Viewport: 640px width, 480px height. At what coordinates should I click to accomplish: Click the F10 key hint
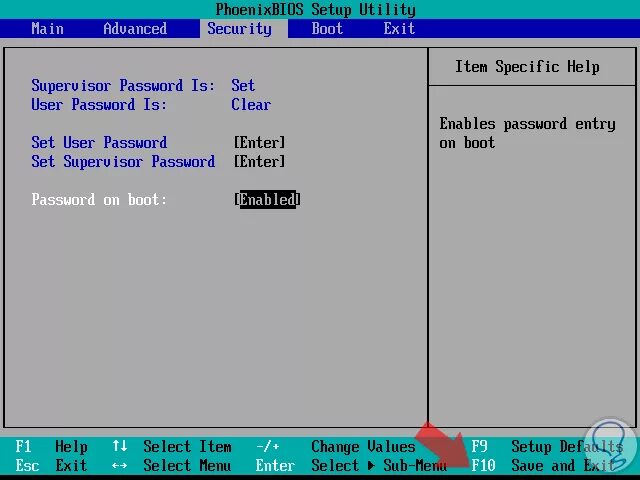pyautogui.click(x=483, y=465)
